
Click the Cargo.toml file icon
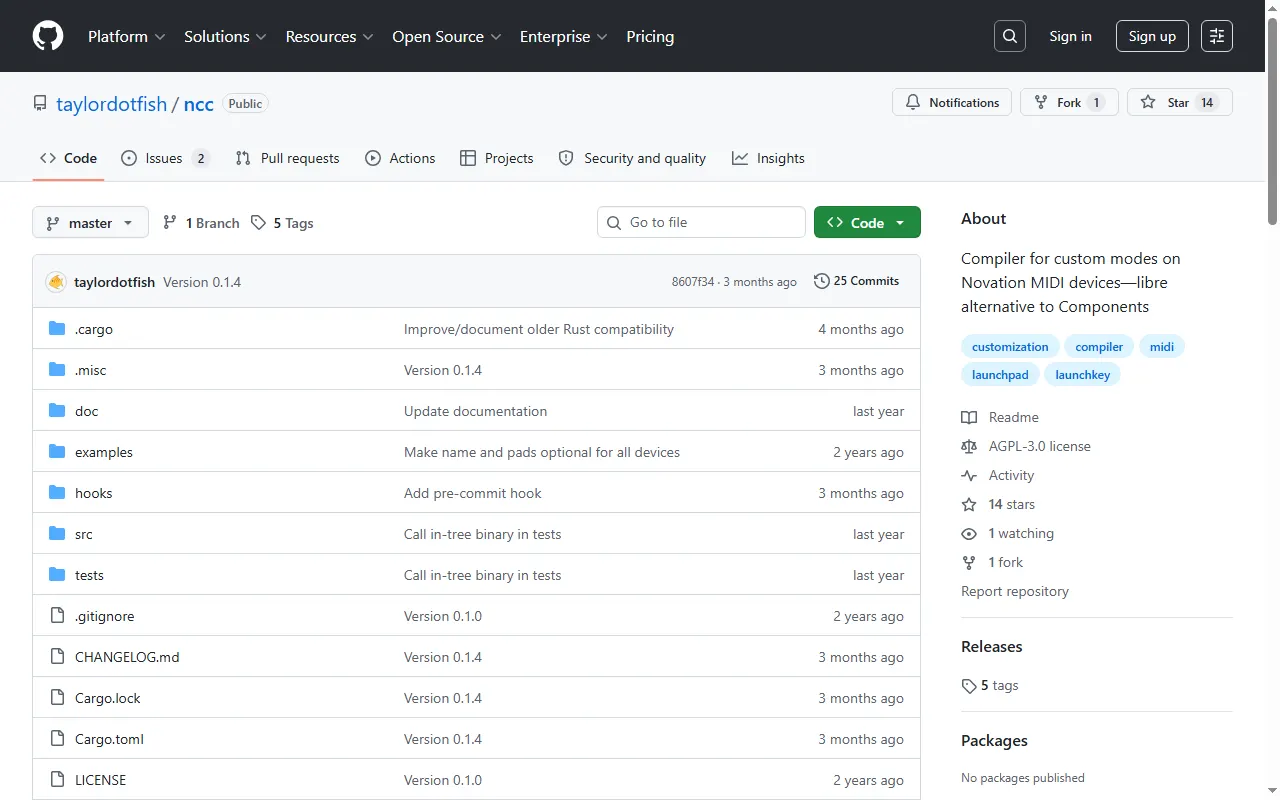pyautogui.click(x=57, y=739)
